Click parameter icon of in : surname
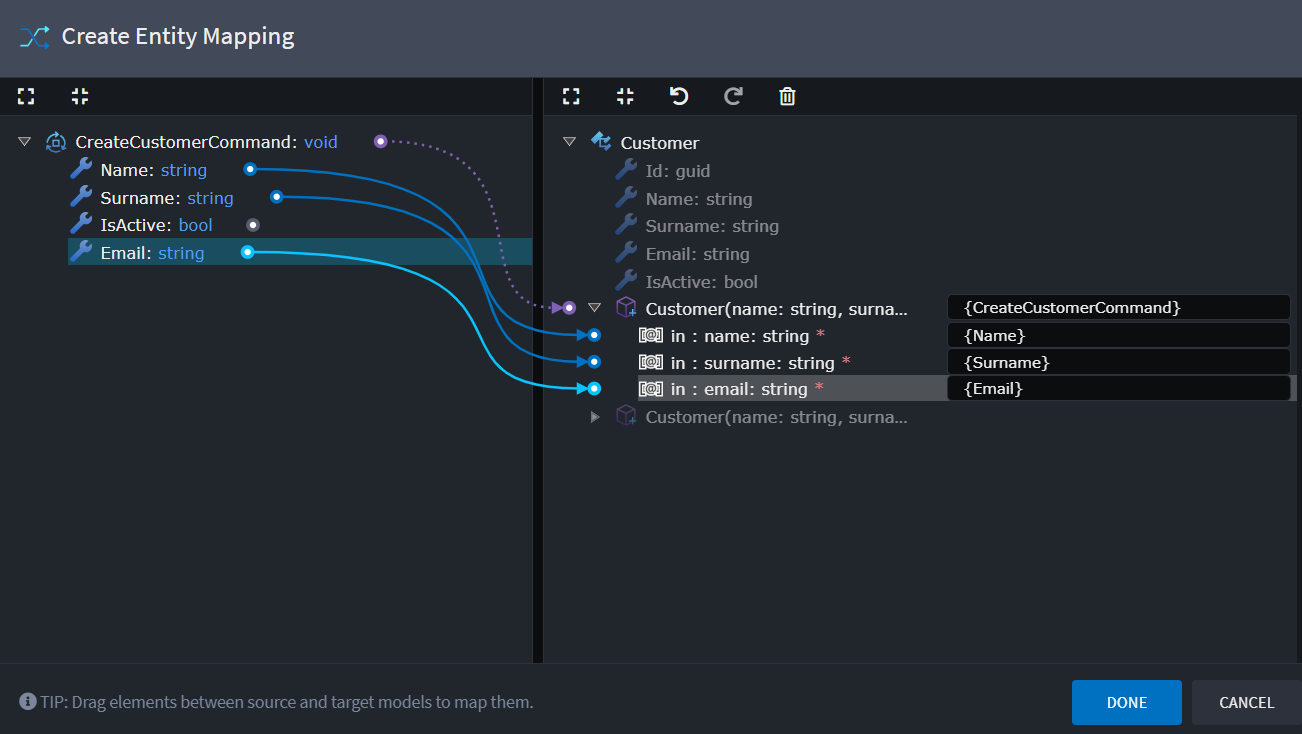Viewport: 1302px width, 734px height. pos(651,362)
